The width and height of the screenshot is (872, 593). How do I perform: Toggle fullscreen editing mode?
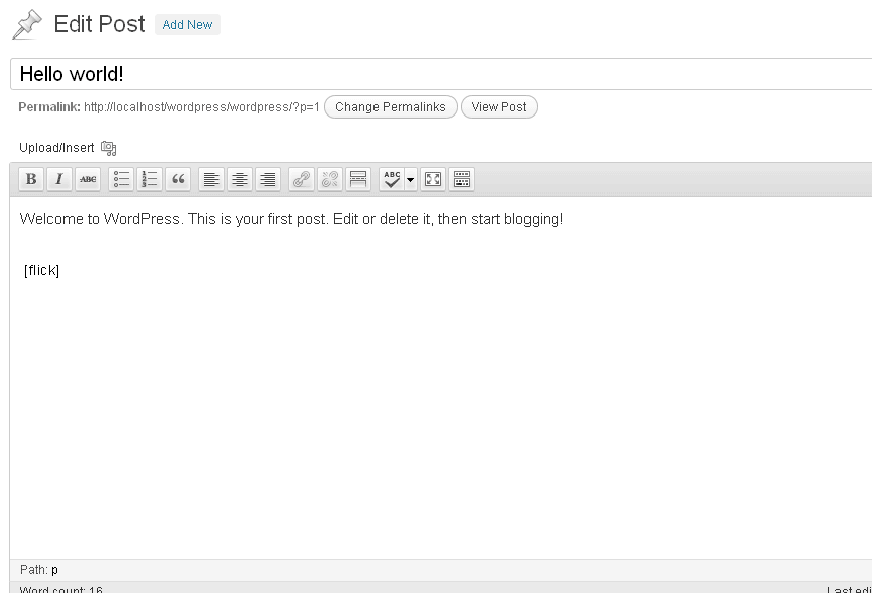(433, 179)
